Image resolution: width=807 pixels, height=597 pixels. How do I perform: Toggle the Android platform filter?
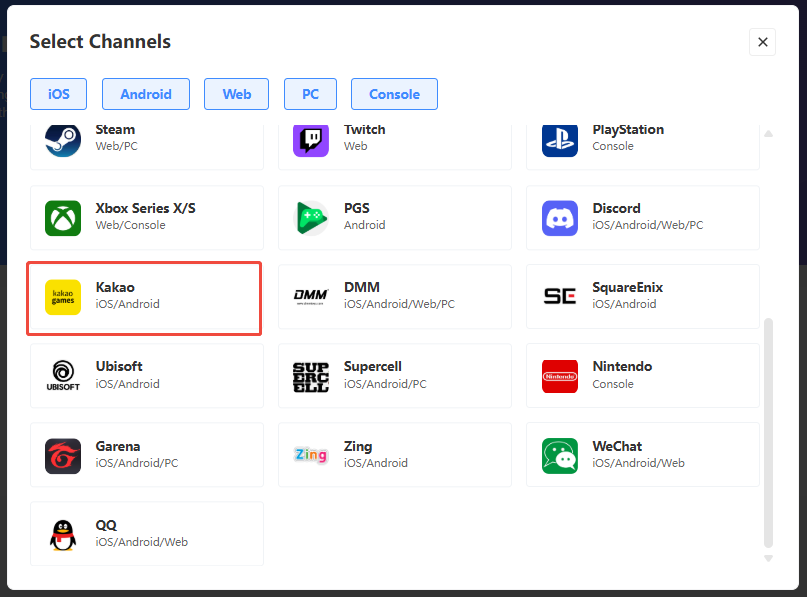pyautogui.click(x=146, y=94)
